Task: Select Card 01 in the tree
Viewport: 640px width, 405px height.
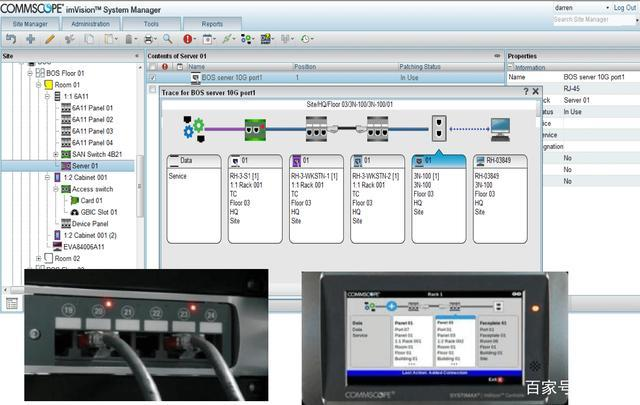Action: (x=91, y=200)
